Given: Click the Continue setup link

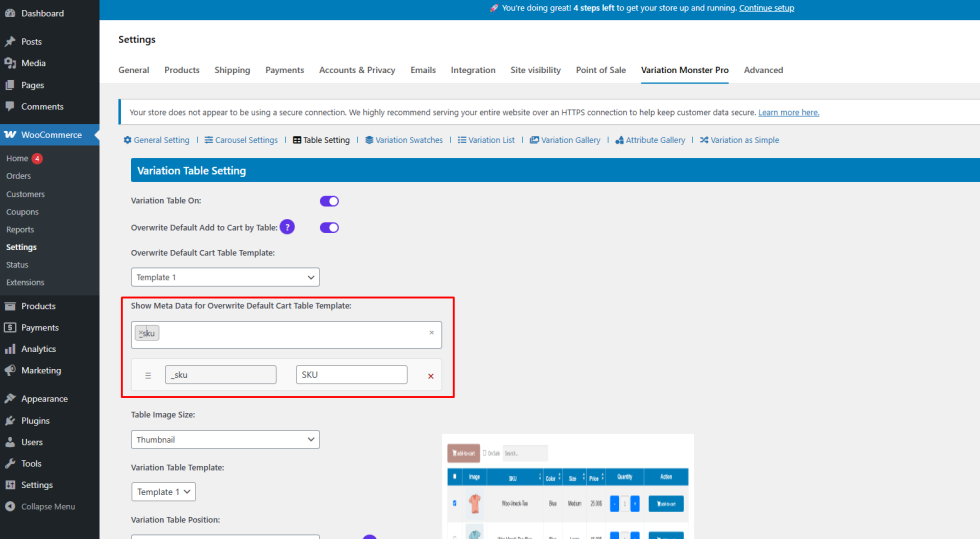Looking at the screenshot, I should (766, 8).
